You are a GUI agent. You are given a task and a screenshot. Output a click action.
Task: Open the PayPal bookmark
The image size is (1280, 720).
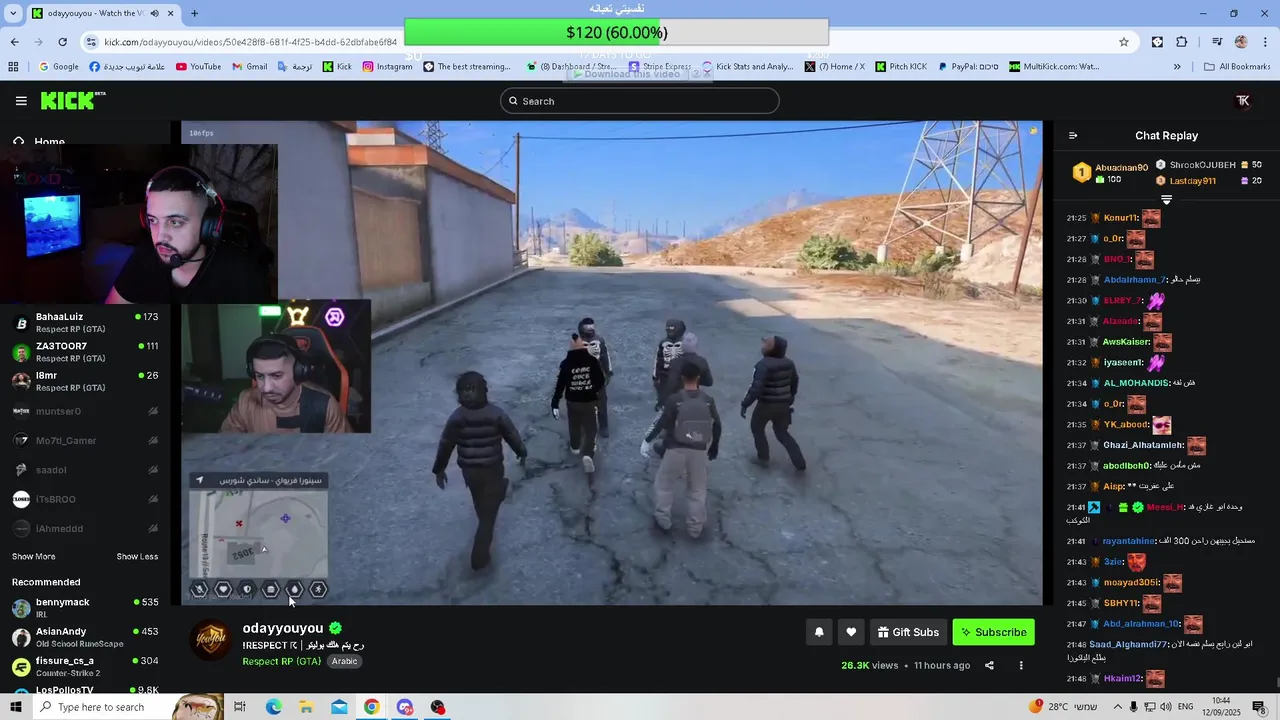(x=967, y=67)
